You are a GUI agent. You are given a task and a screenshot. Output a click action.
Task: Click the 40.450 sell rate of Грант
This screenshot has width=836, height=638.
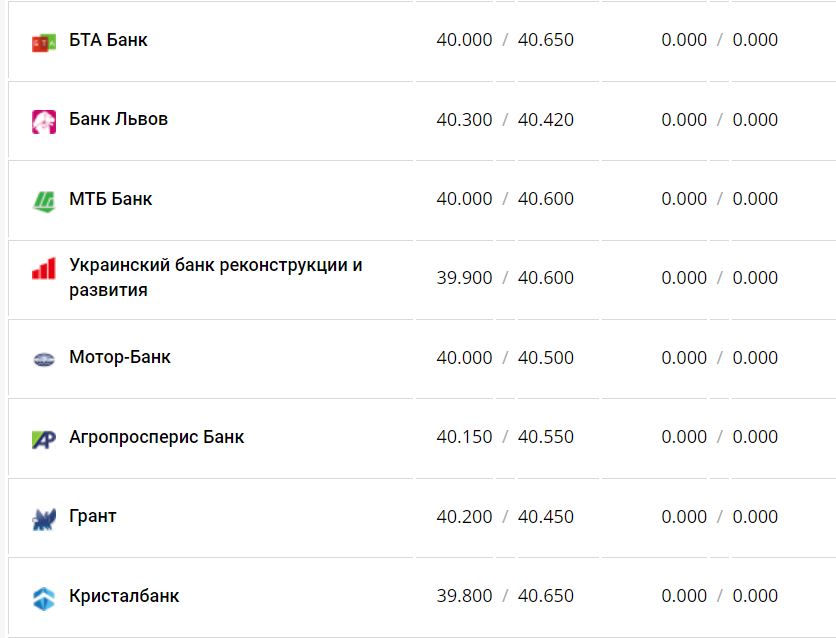[x=548, y=516]
